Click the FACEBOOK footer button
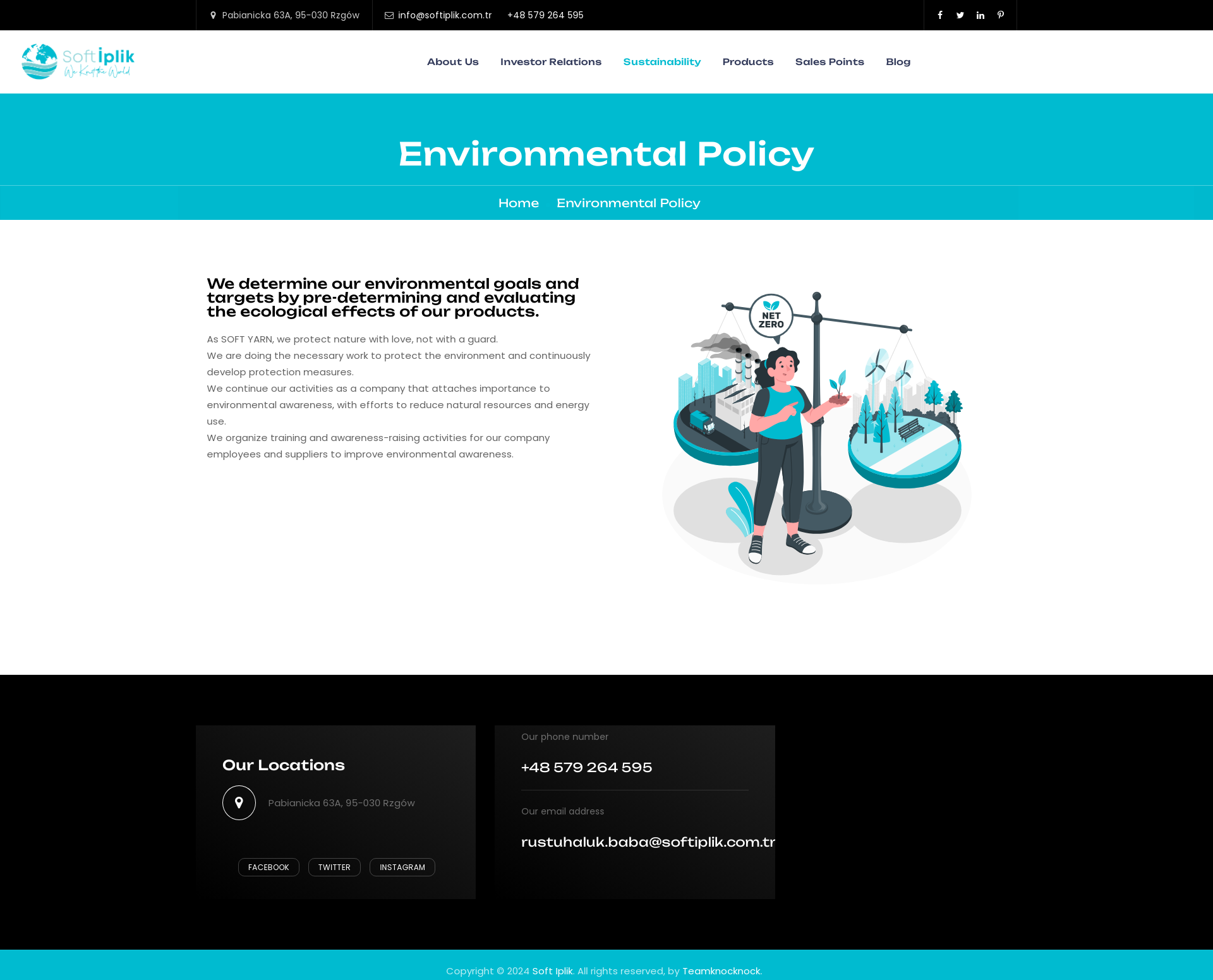This screenshot has height=980, width=1213. 269,867
